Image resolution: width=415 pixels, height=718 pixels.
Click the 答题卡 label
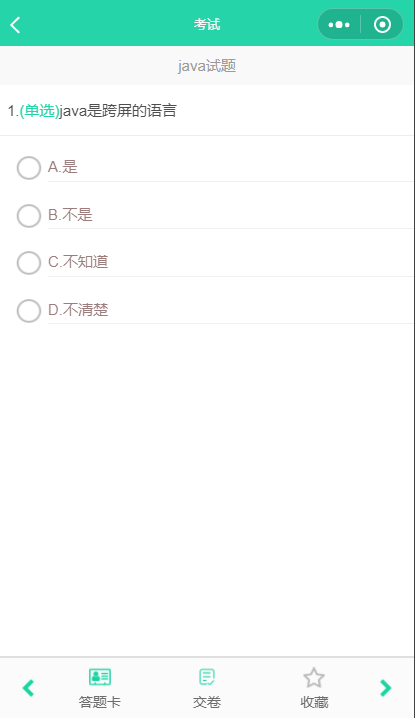pyautogui.click(x=100, y=702)
